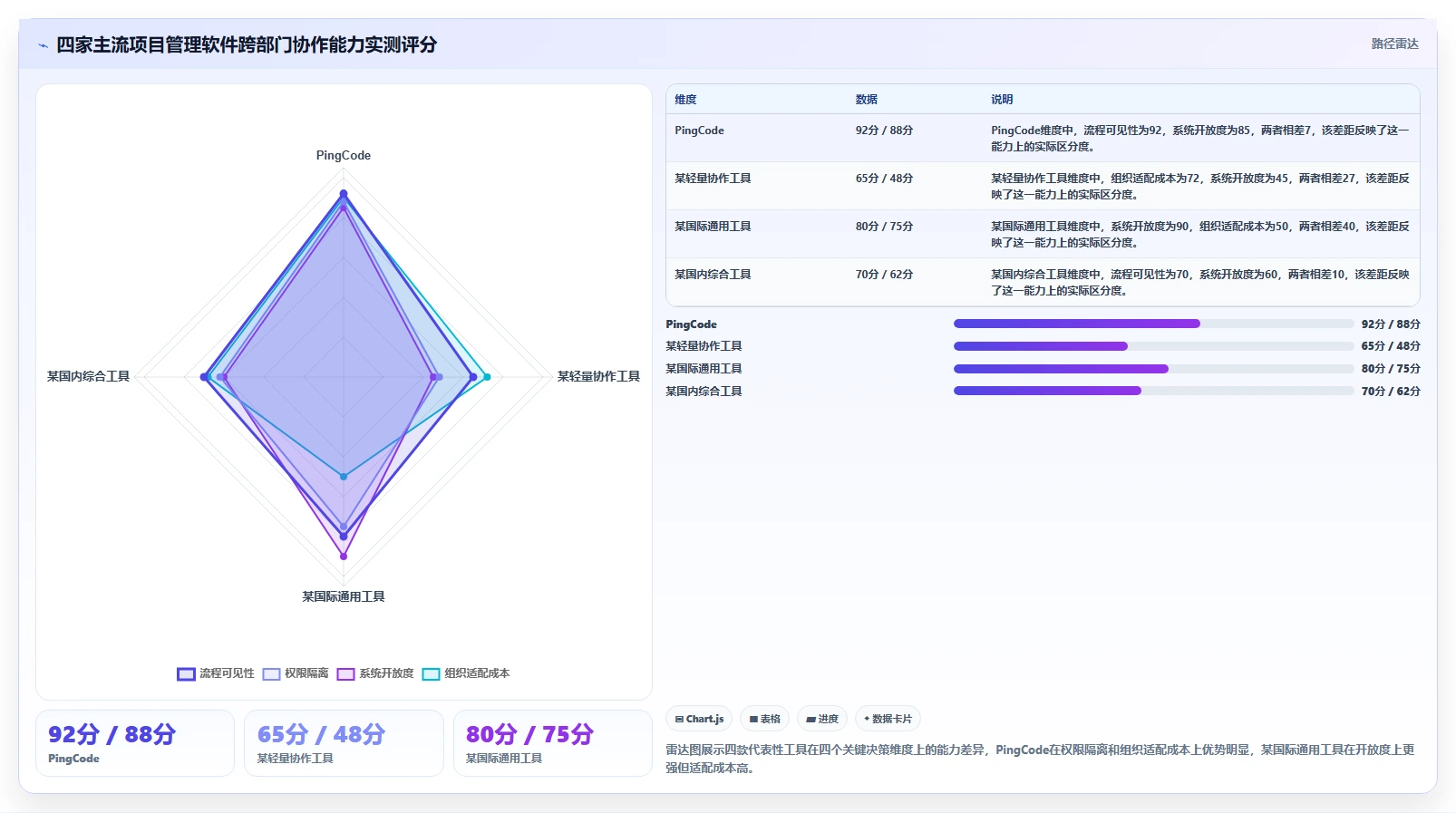This screenshot has width=1456, height=813.
Task: Select the 80分 / 75分 stat card
Action: tap(553, 743)
